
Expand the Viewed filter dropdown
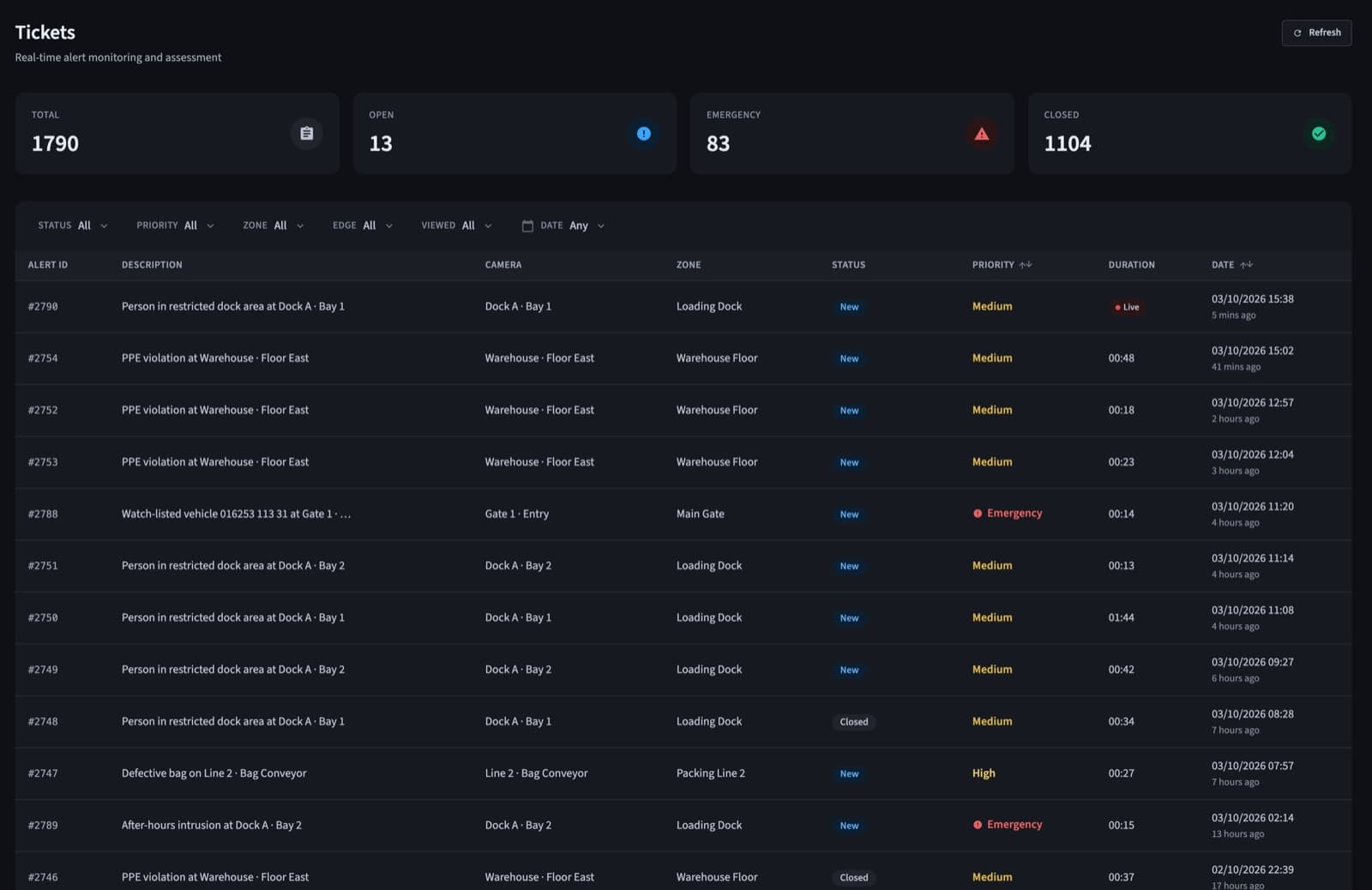[x=457, y=226]
